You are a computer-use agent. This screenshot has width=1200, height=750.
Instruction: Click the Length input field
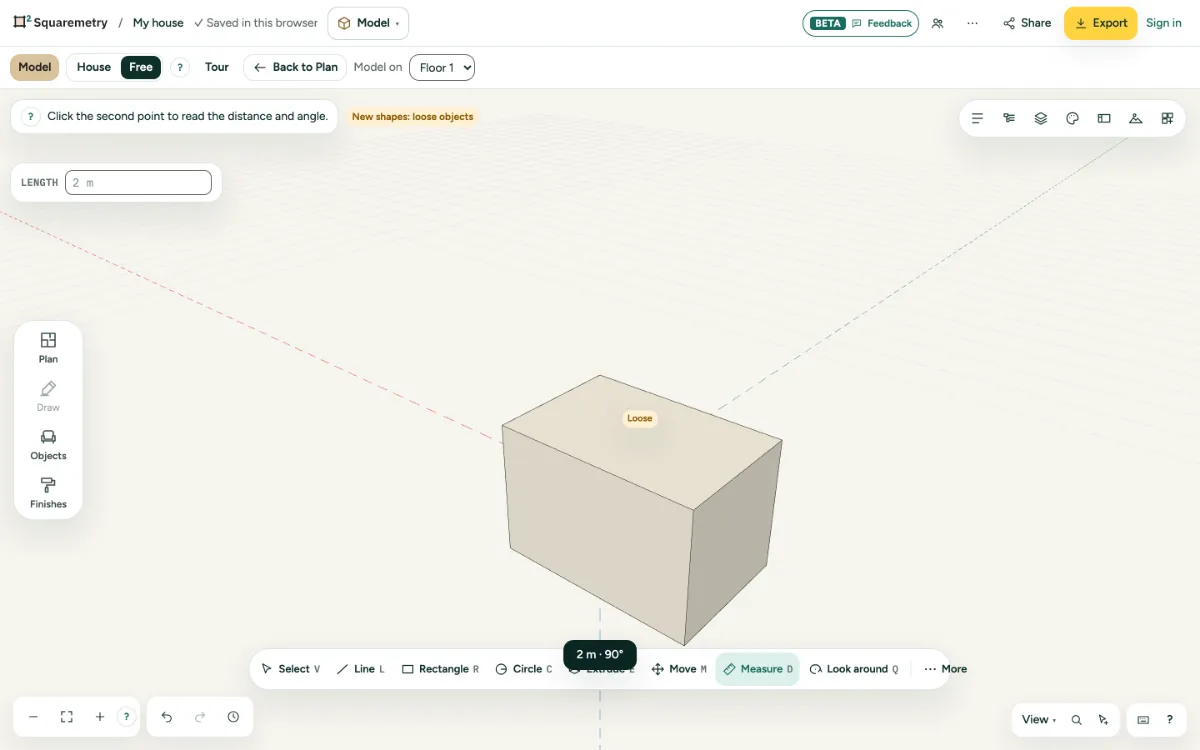tap(138, 183)
